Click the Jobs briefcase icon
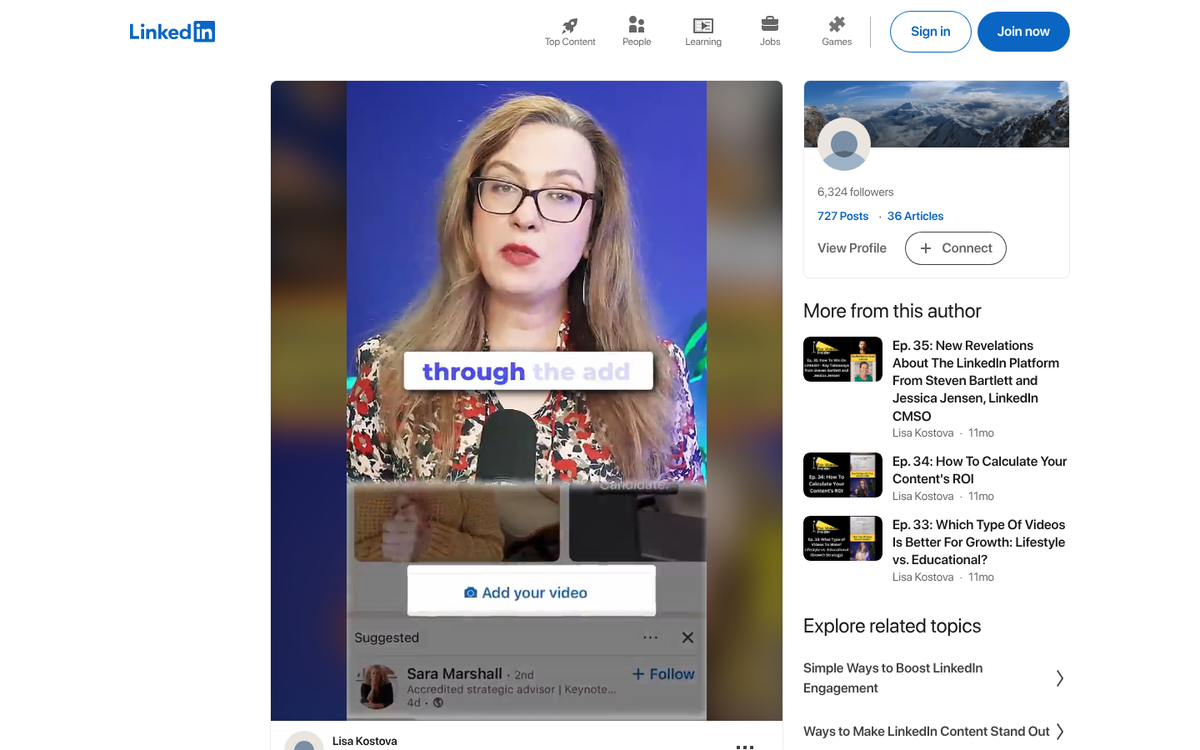1200x750 pixels. 770,25
